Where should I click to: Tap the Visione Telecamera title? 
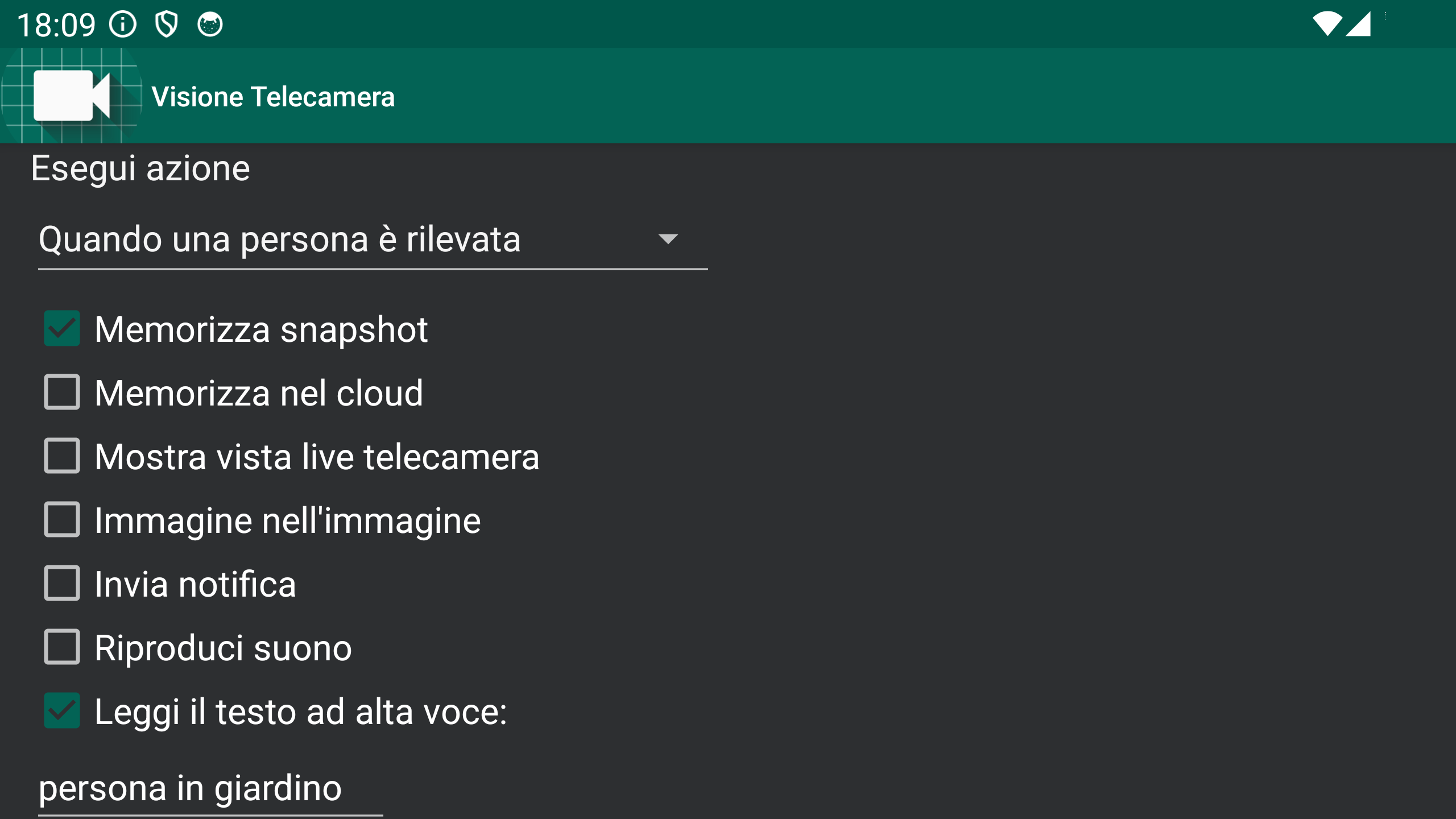pos(273,97)
